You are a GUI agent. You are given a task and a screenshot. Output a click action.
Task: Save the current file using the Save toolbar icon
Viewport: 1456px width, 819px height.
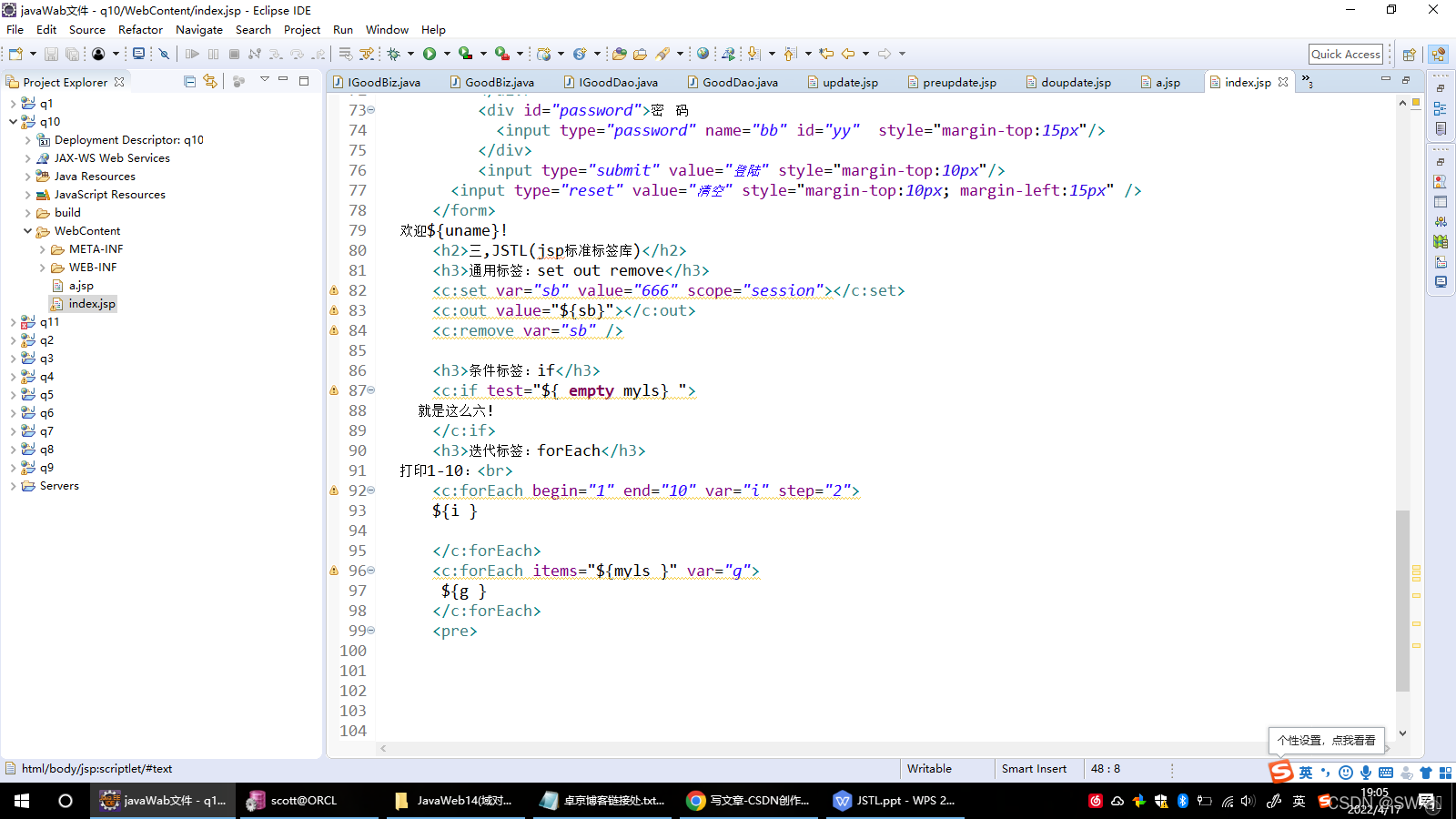point(51,54)
